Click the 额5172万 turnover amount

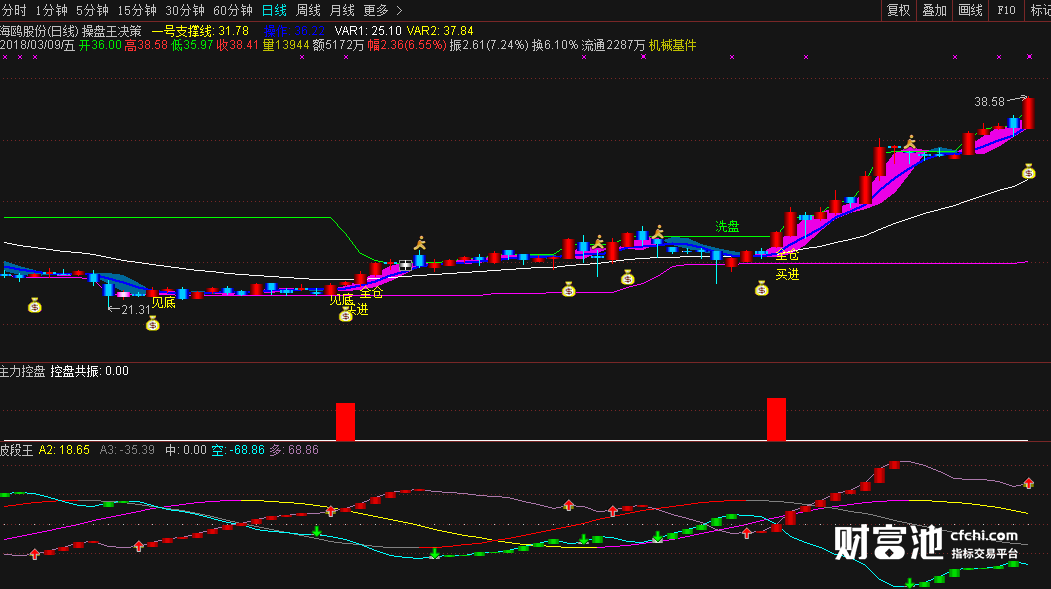tap(338, 45)
